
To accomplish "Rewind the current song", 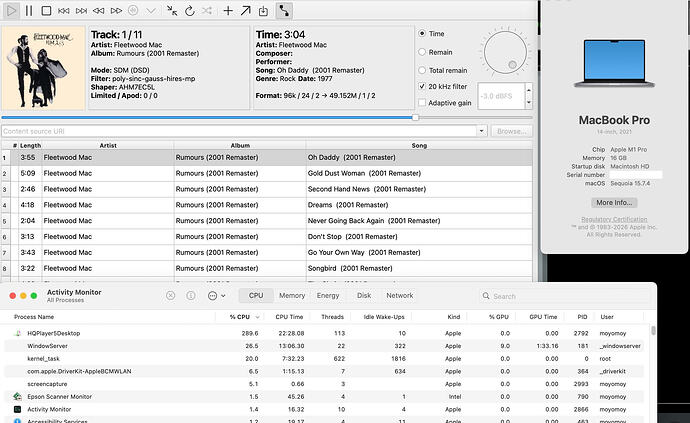I will pyautogui.click(x=99, y=11).
